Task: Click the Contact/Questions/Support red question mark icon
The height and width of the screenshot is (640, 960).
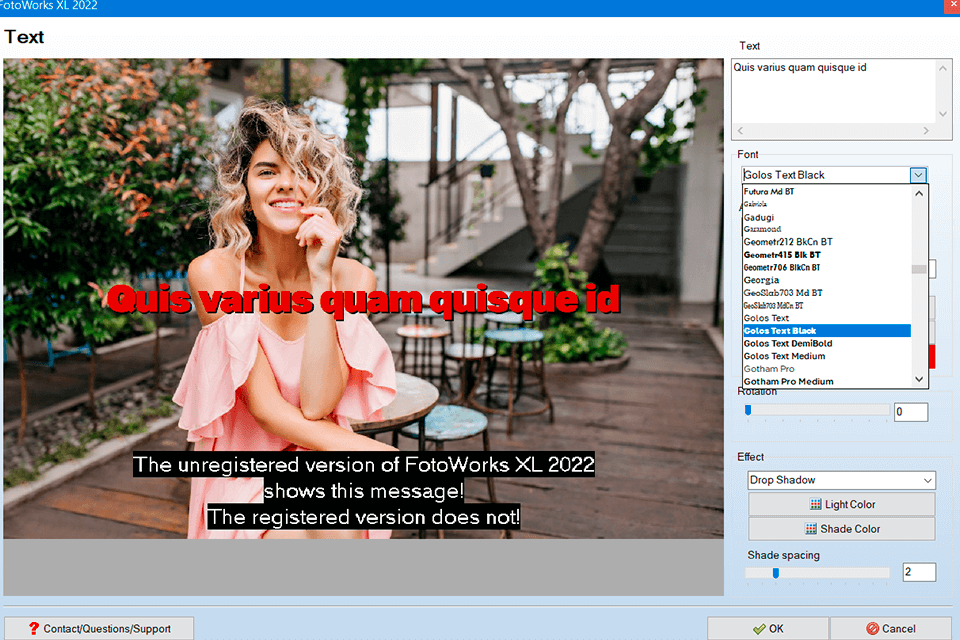Action: click(x=33, y=629)
